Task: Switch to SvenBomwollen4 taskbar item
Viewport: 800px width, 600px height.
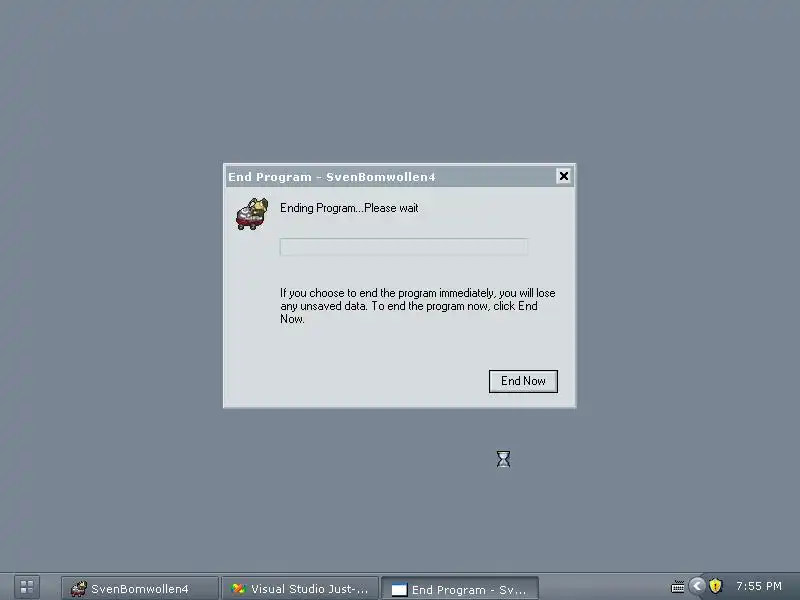Action: [140, 589]
